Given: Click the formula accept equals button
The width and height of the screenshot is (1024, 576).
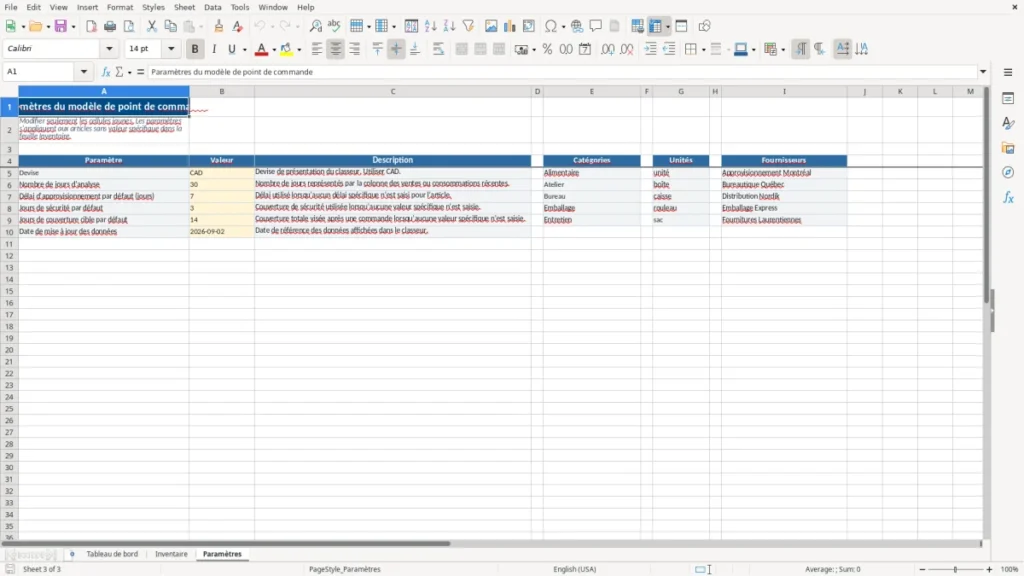Looking at the screenshot, I should click(140, 72).
